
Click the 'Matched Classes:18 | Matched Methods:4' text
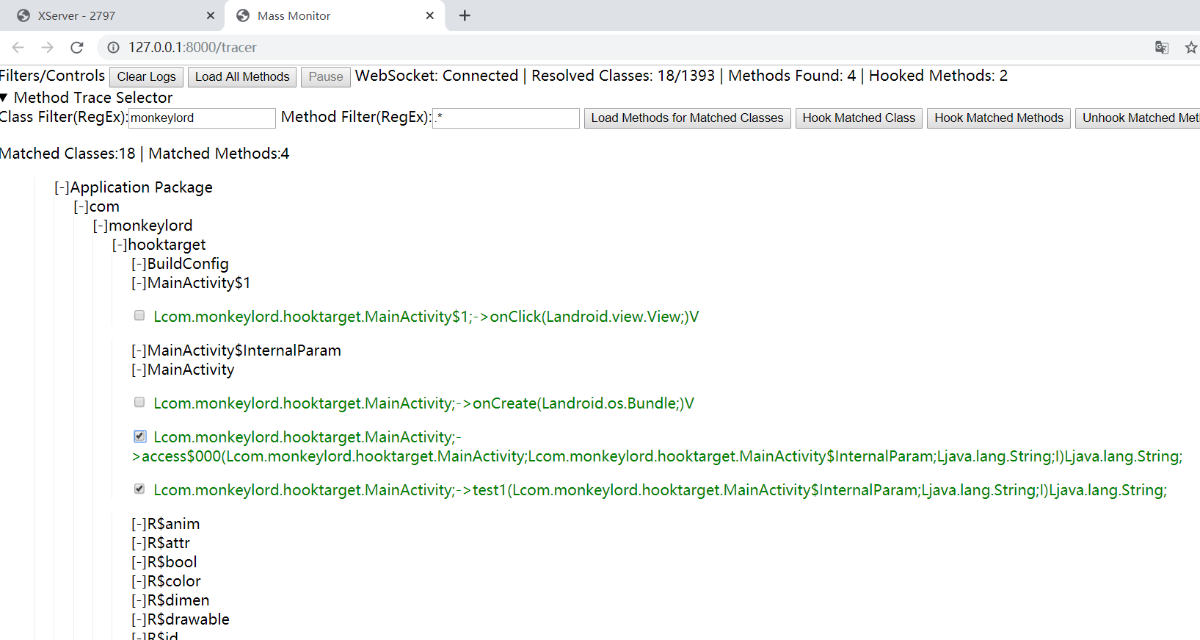145,153
